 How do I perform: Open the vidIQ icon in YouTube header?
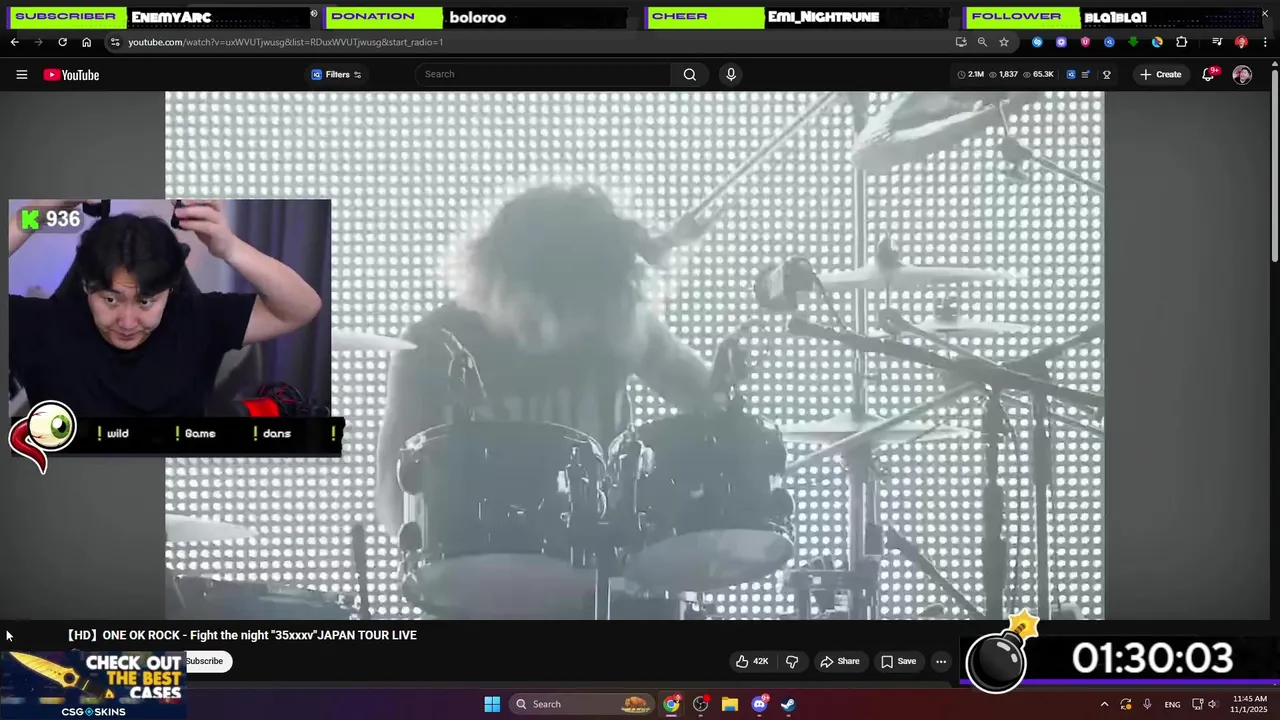pyautogui.click(x=1070, y=74)
